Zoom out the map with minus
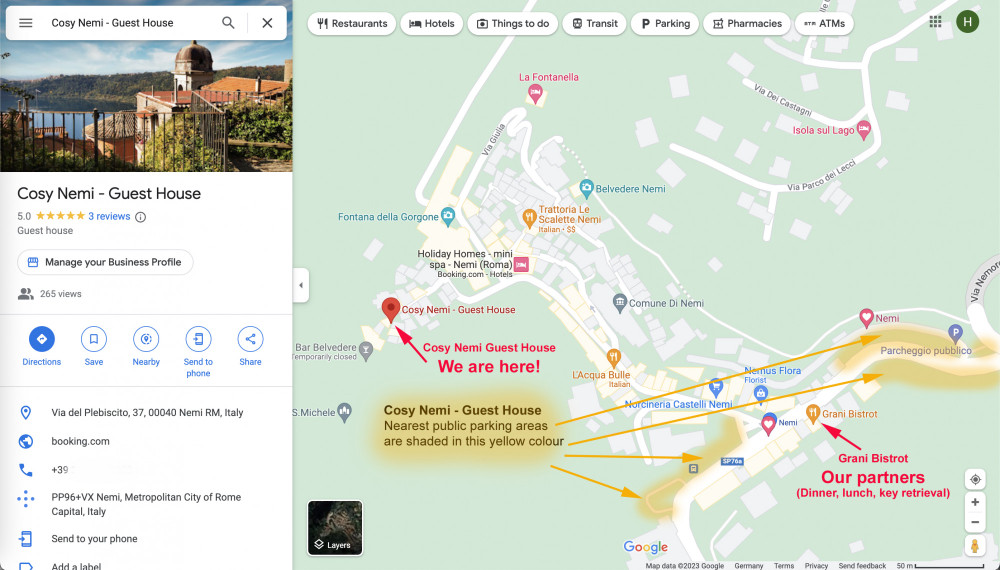The width and height of the screenshot is (1000, 570). [974, 523]
